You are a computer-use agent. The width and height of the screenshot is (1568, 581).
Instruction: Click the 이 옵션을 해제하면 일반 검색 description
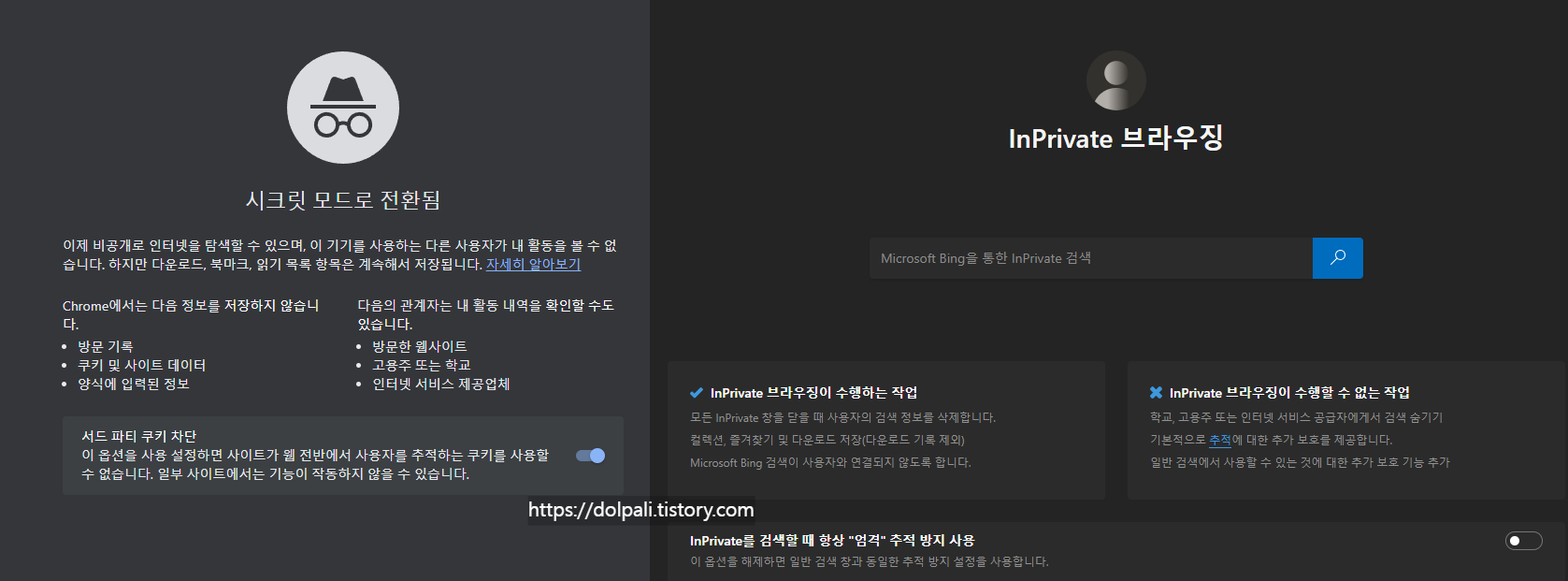870,561
